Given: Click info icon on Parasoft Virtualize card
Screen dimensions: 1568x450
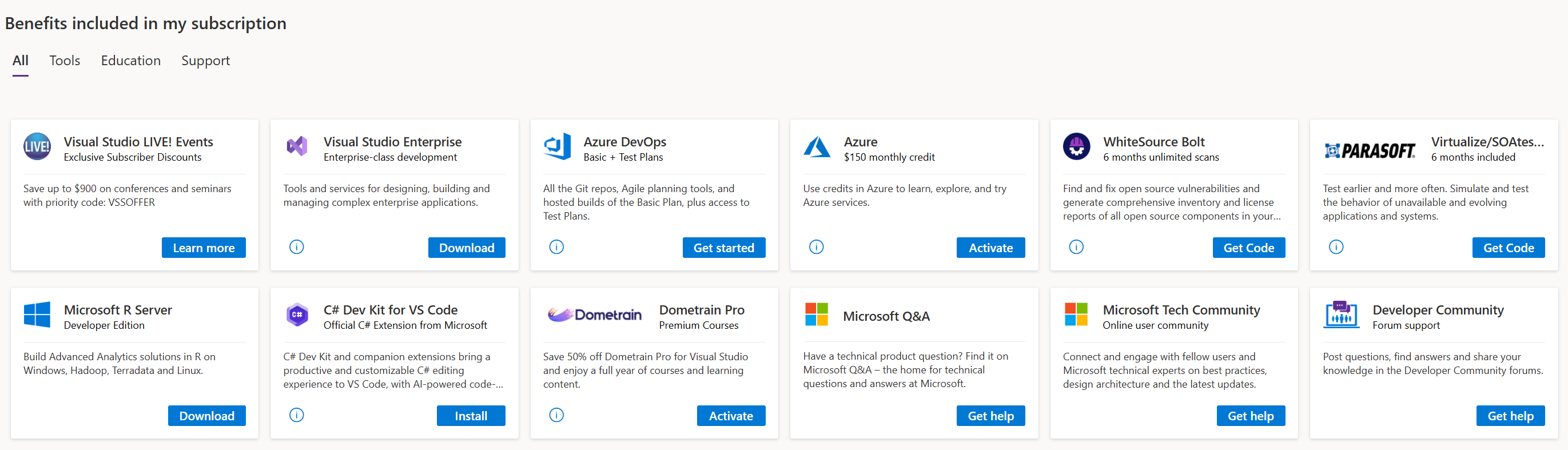Looking at the screenshot, I should click(1336, 247).
